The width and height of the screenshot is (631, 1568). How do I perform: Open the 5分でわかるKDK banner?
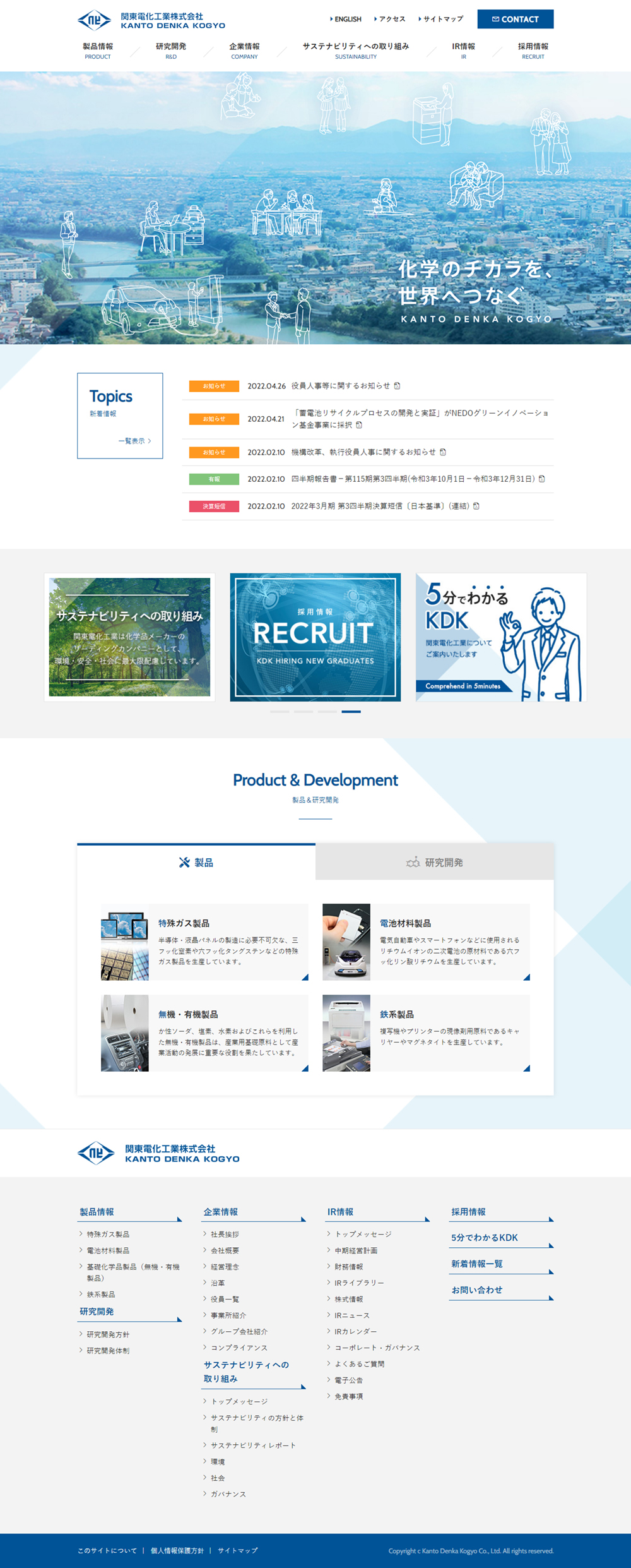pyautogui.click(x=501, y=637)
